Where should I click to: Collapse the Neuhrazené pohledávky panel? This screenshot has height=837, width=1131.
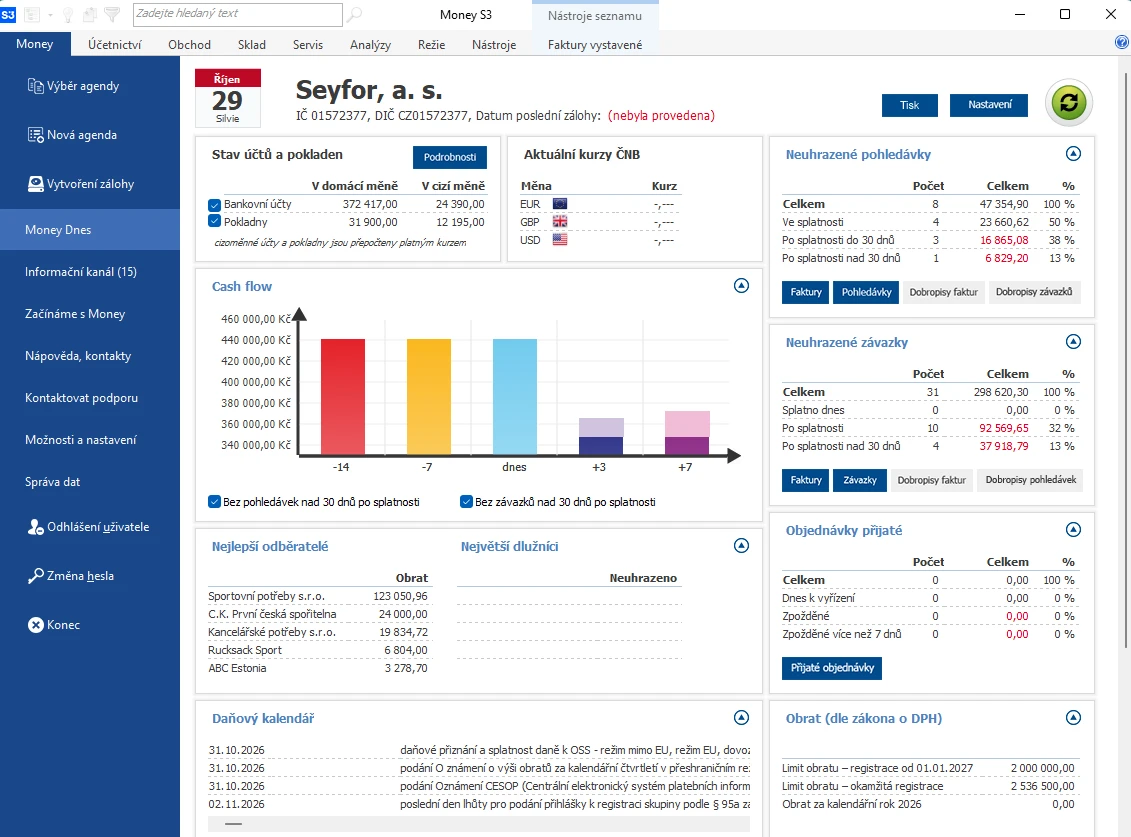(x=1073, y=154)
